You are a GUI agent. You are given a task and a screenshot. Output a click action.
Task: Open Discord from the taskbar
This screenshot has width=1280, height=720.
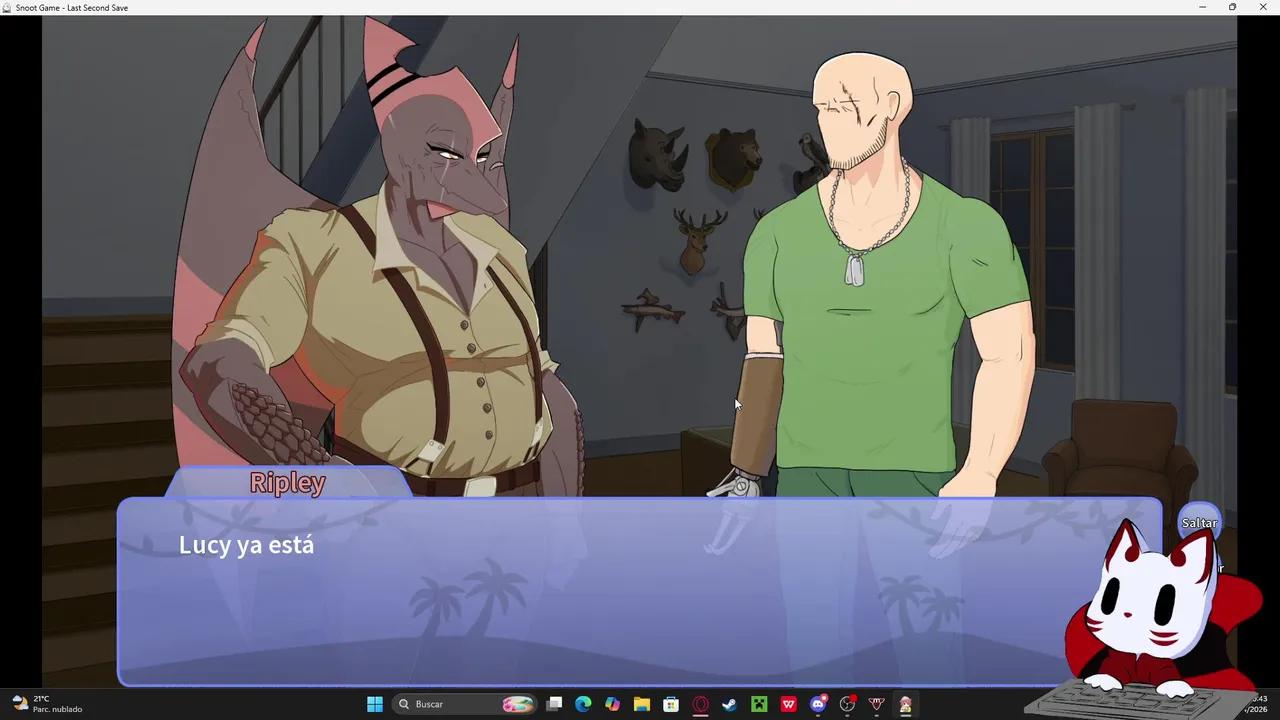[x=818, y=704]
